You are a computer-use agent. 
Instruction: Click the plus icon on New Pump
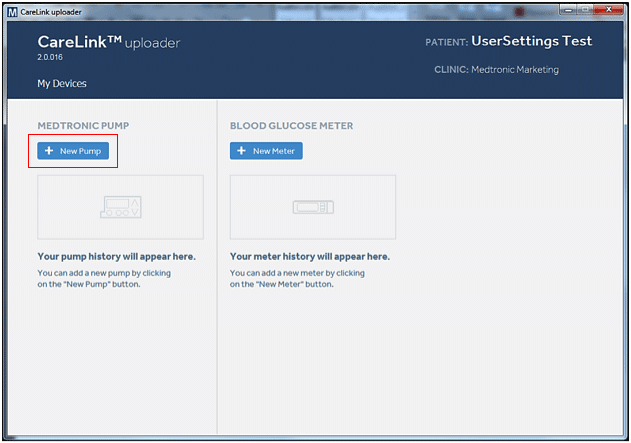(x=49, y=151)
